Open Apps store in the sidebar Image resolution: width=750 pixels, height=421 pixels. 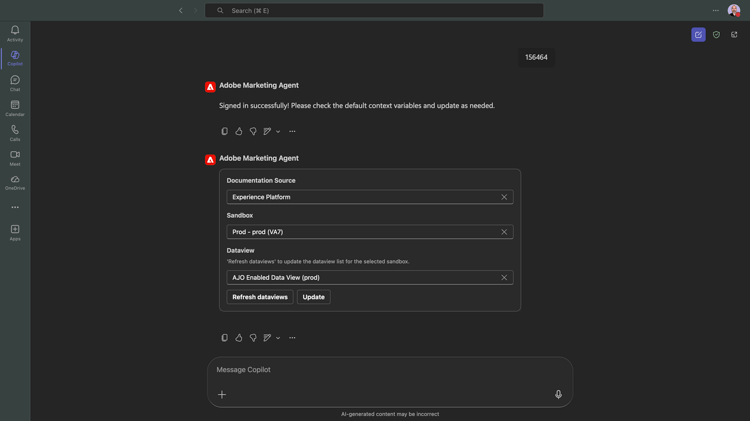15,233
